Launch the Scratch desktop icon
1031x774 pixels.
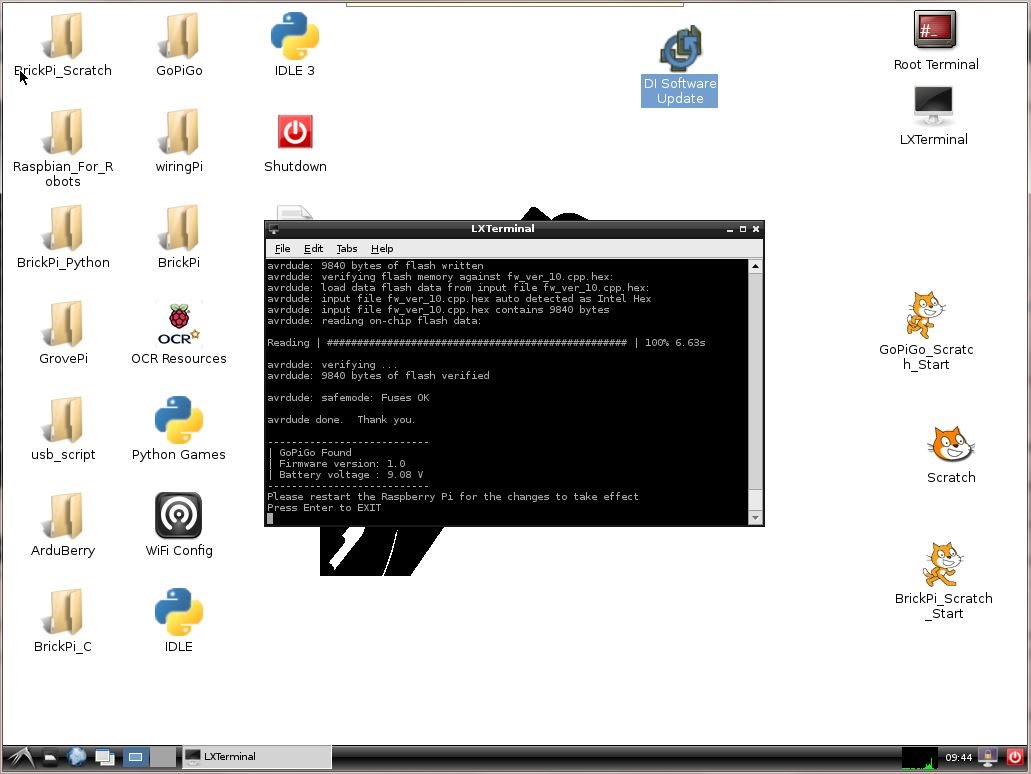[951, 445]
